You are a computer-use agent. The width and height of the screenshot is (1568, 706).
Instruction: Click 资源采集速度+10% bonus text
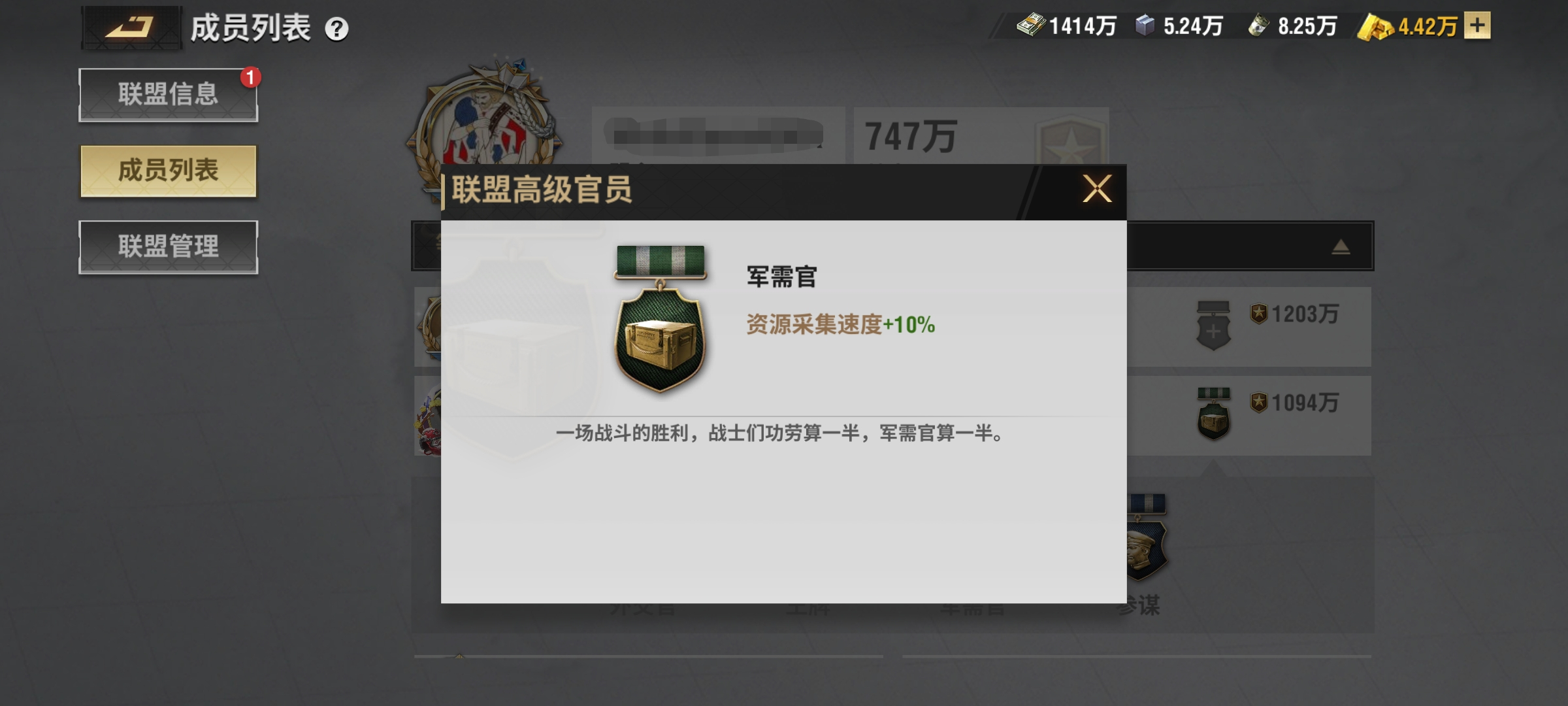[840, 324]
